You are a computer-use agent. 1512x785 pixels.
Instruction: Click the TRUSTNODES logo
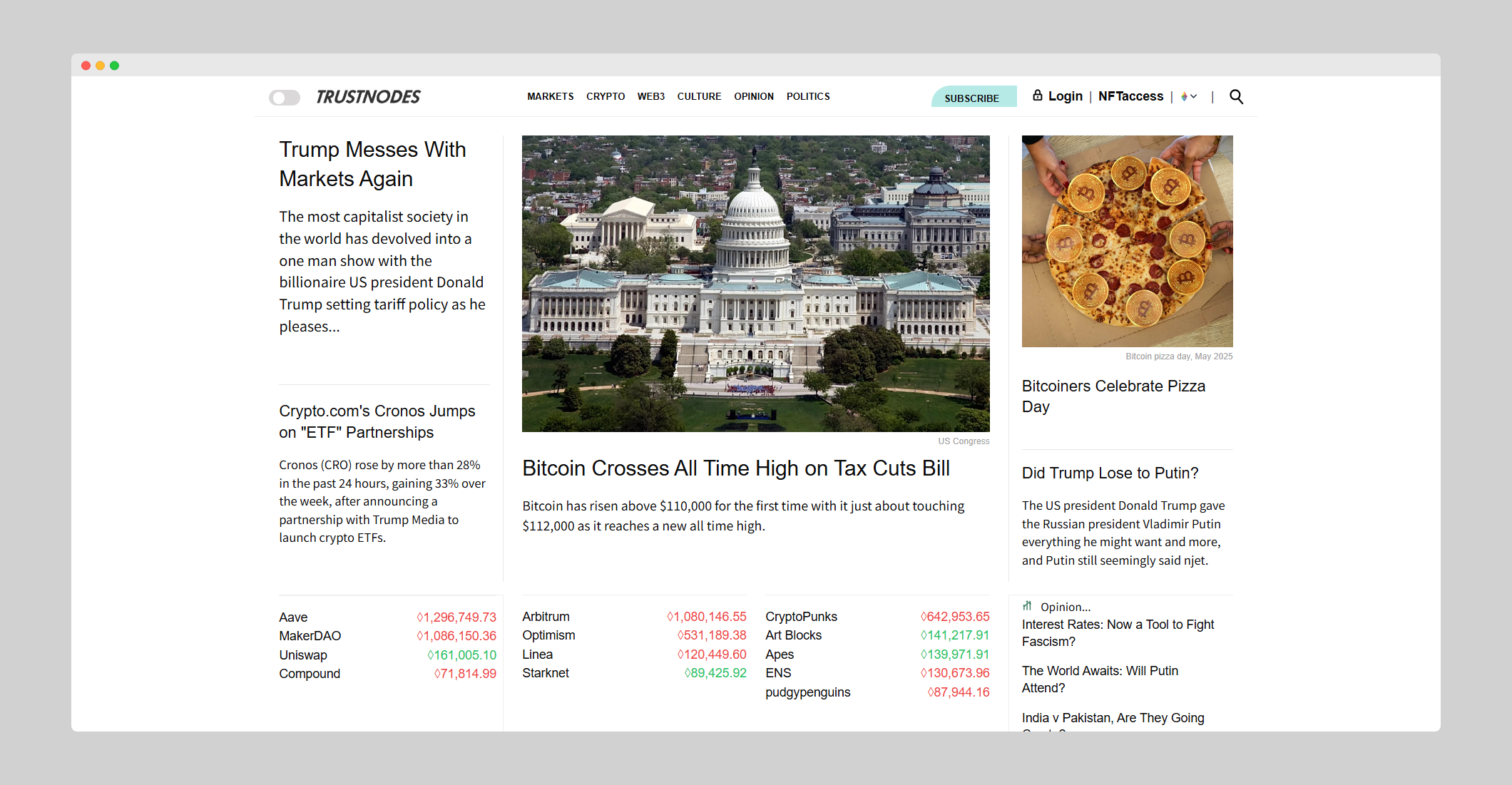[368, 96]
